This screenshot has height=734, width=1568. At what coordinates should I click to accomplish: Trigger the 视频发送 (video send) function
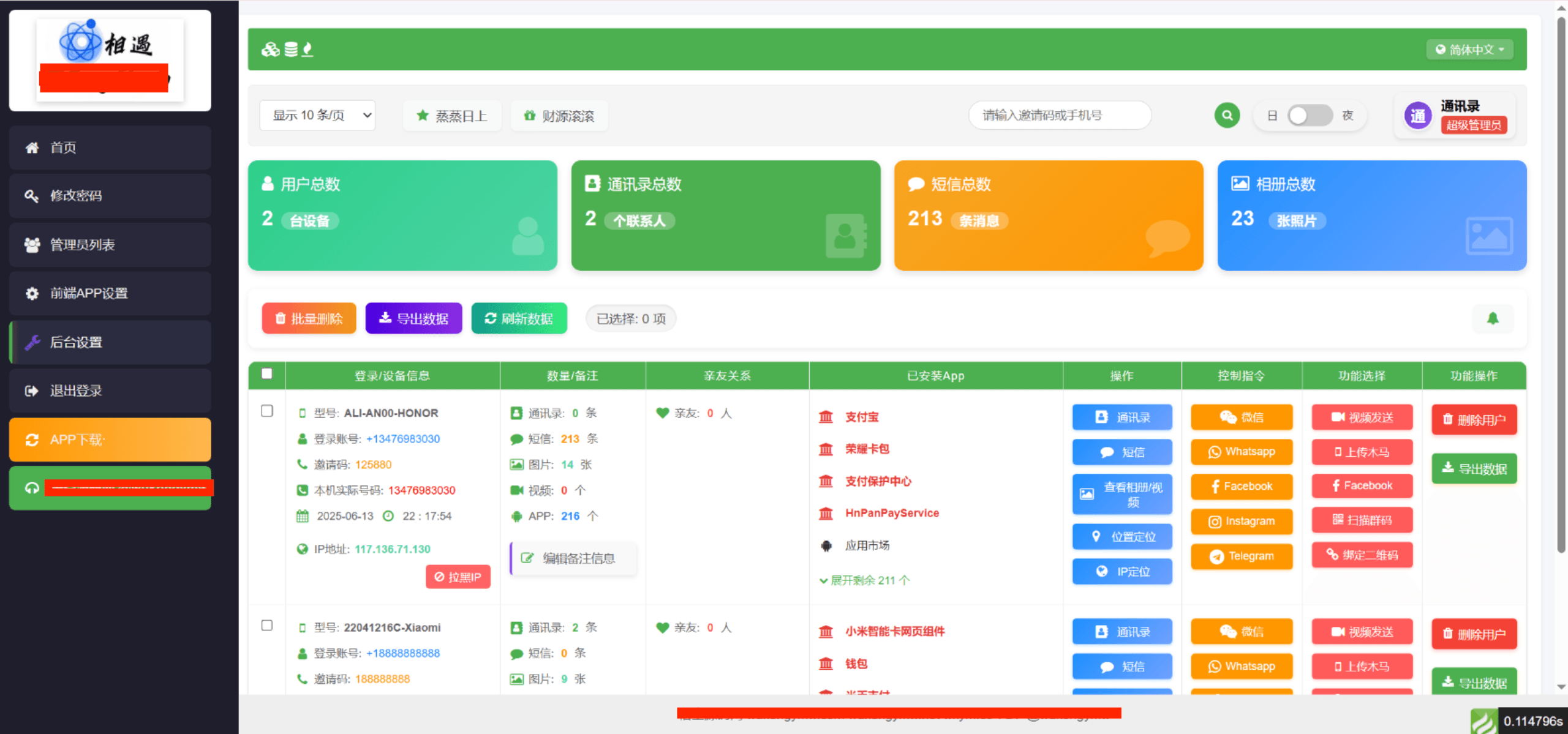point(1362,417)
